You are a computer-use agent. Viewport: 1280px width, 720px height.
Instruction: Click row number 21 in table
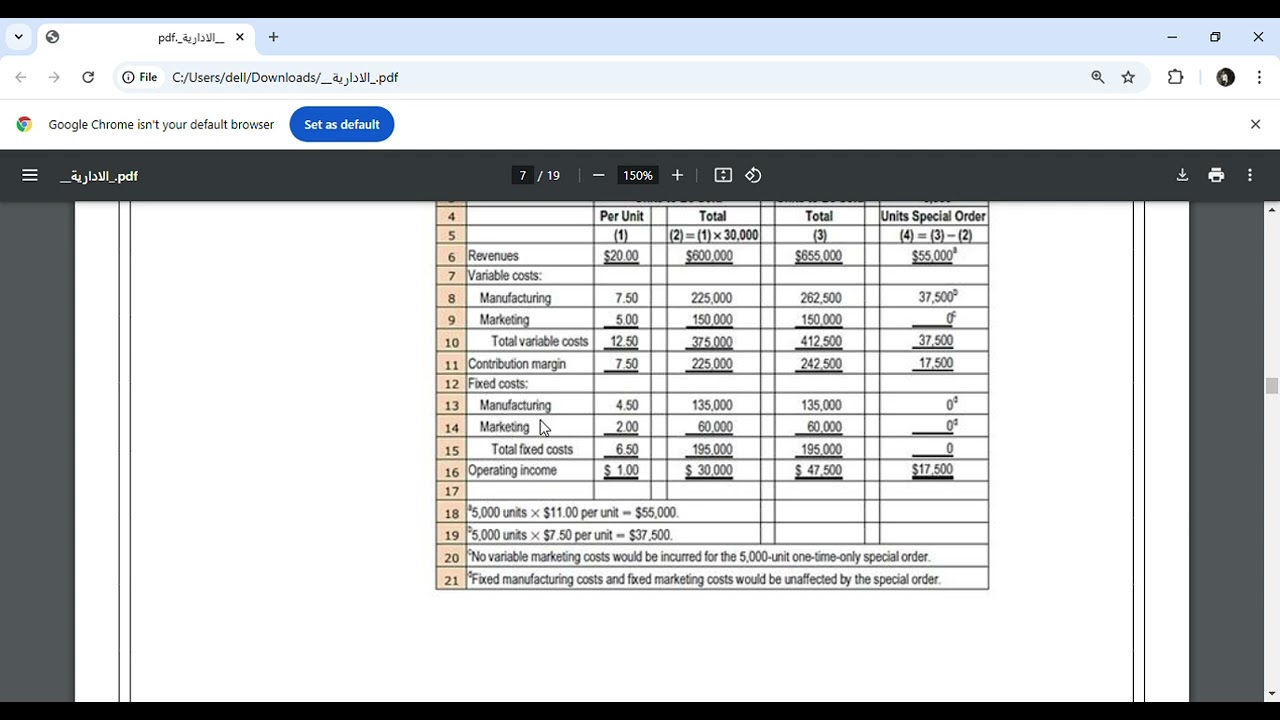pyautogui.click(x=451, y=580)
